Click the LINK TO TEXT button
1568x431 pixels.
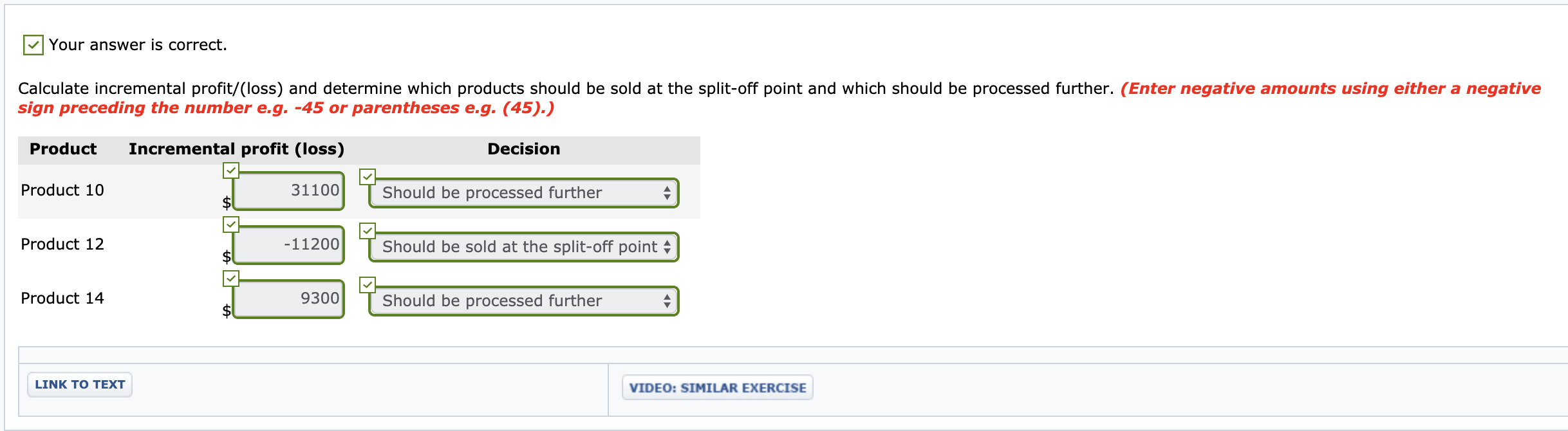click(x=79, y=384)
